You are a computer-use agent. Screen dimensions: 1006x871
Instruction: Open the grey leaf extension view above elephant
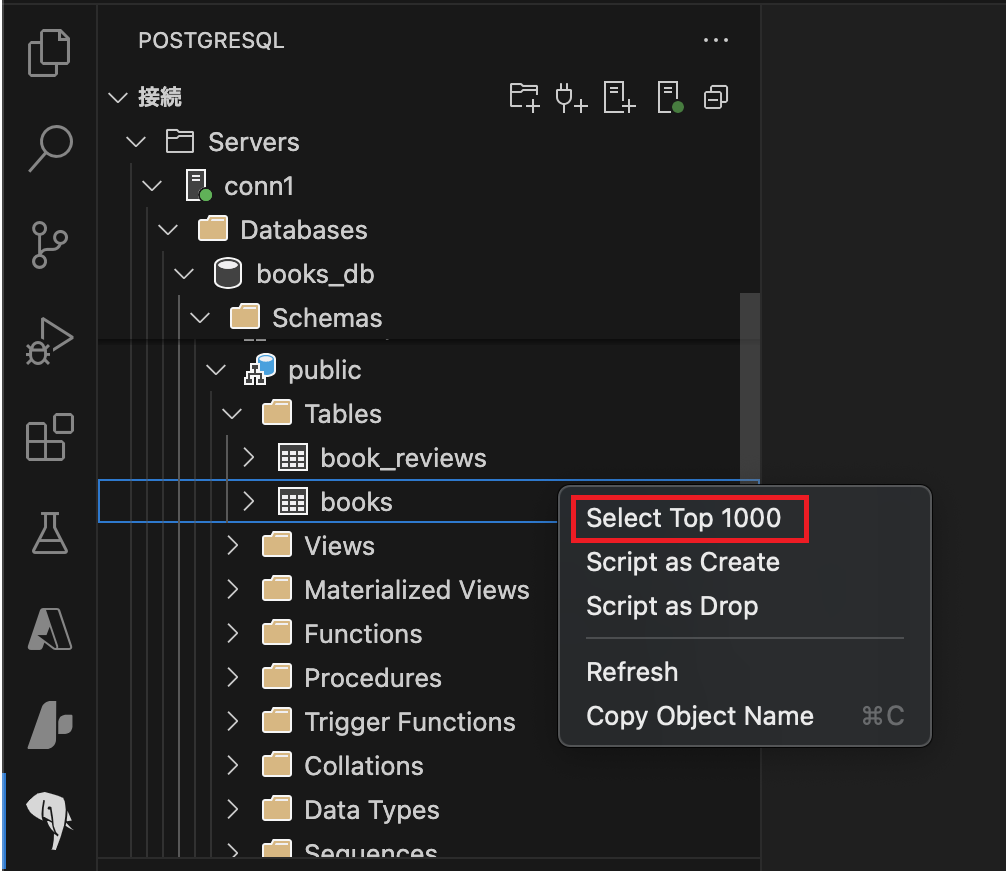pyautogui.click(x=50, y=725)
